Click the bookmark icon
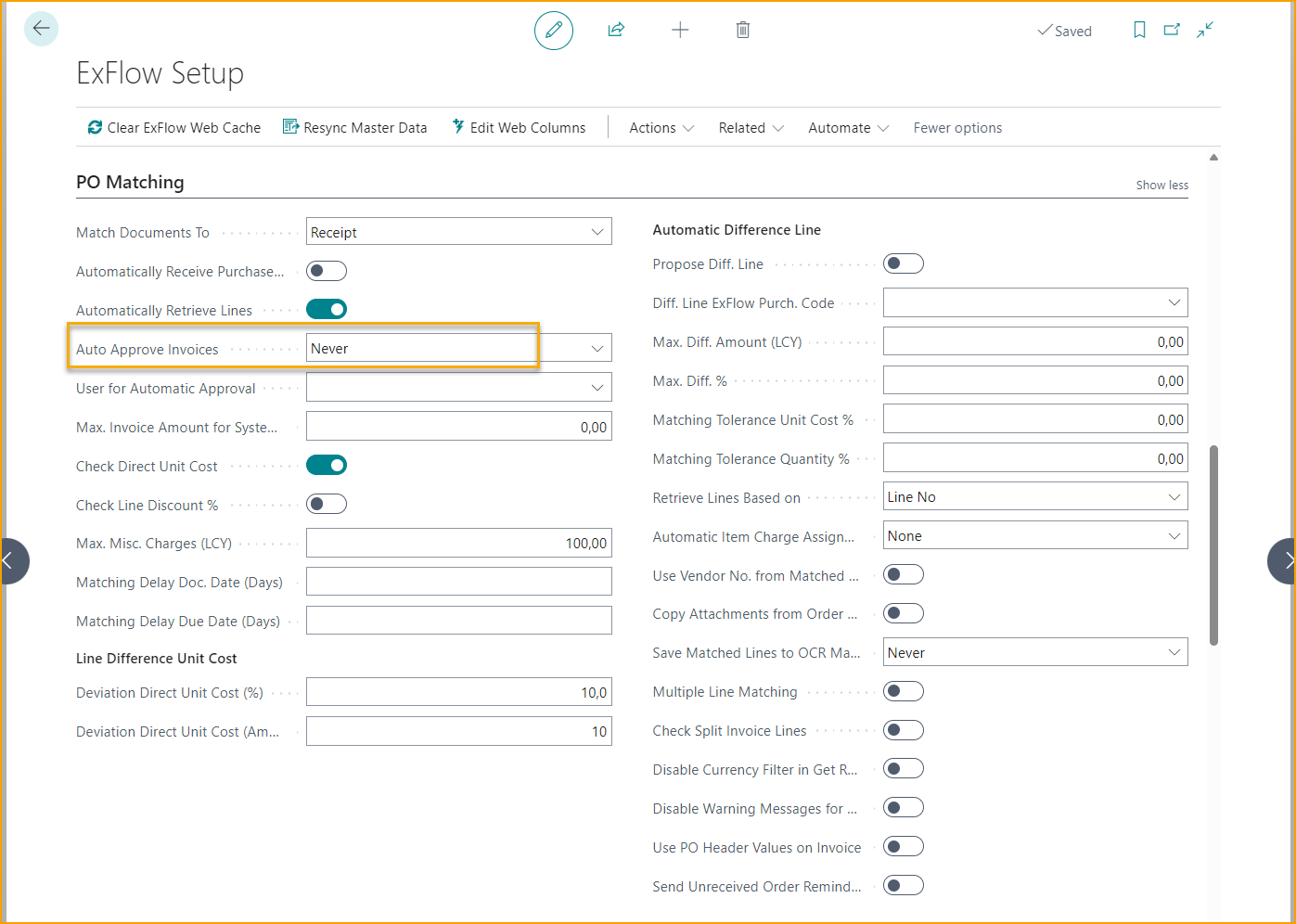The height and width of the screenshot is (924, 1296). [1139, 31]
